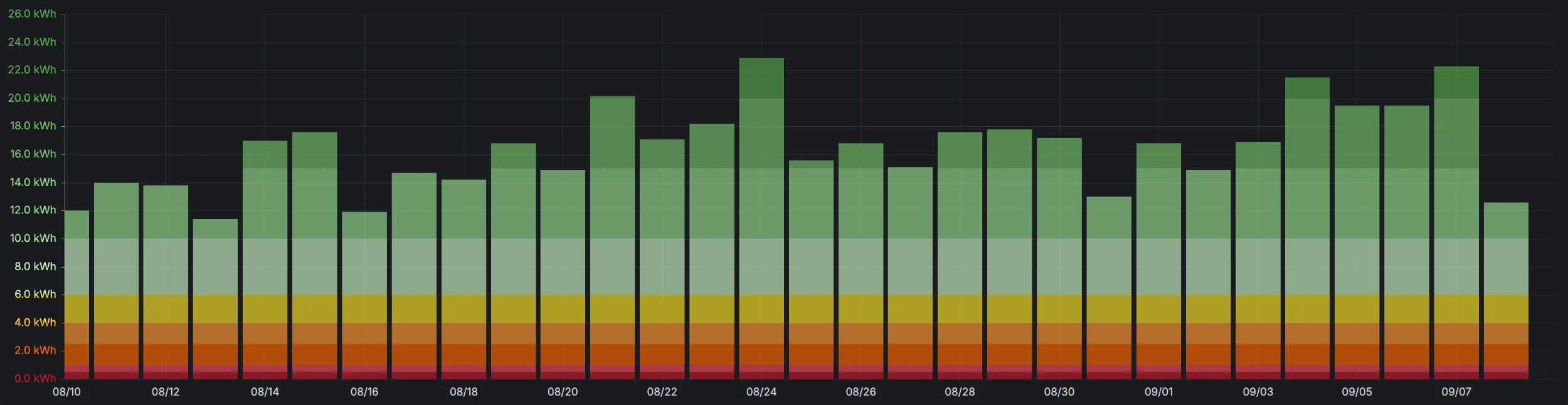This screenshot has width=1568, height=405.
Task: Click the bar above the 09/03 label
Action: click(1258, 261)
